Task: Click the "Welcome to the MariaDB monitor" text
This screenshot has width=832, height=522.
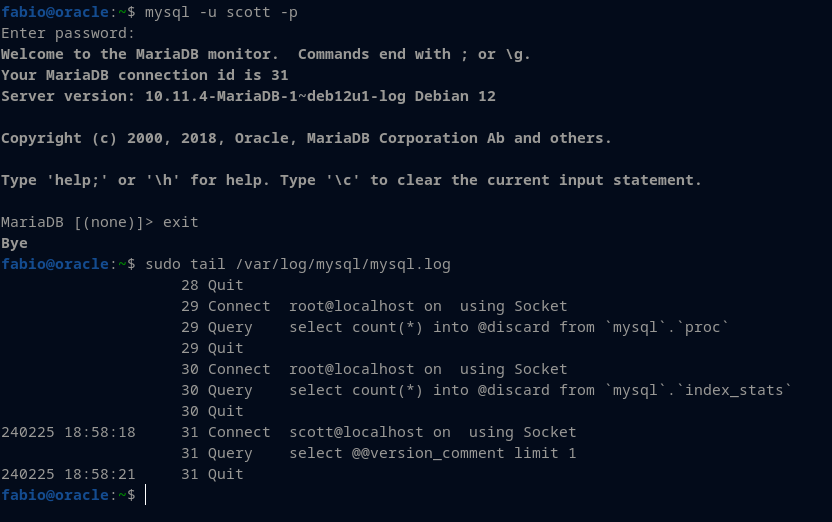Action: (140, 54)
